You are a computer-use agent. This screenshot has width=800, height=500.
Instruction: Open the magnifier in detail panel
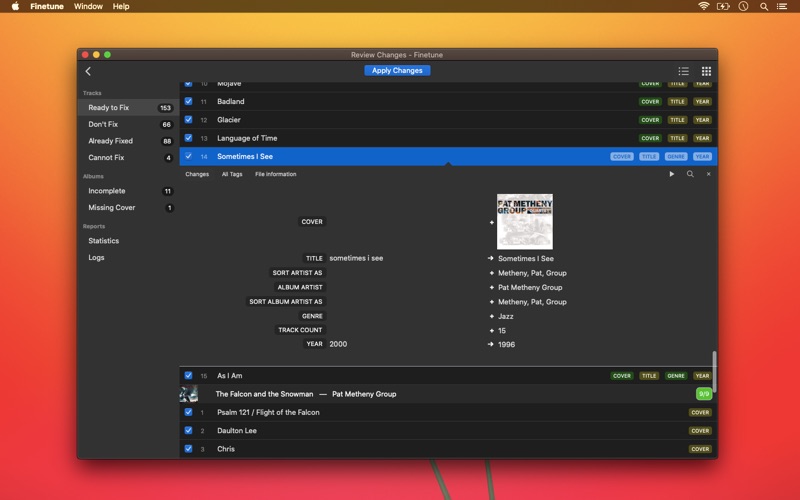click(x=690, y=174)
